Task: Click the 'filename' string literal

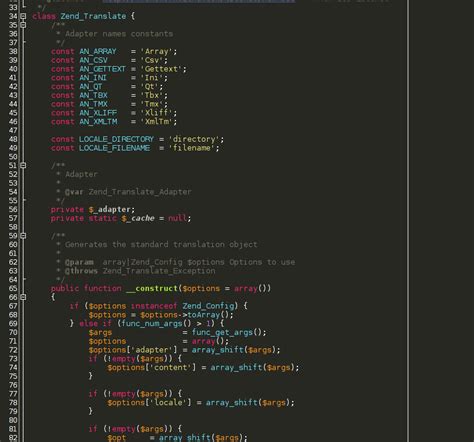Action: [x=192, y=148]
